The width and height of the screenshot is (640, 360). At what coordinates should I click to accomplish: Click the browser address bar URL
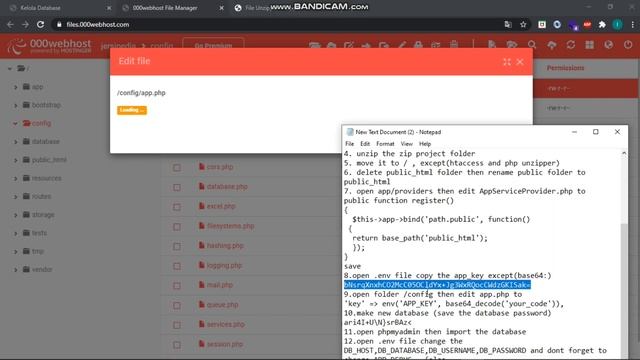click(x=98, y=24)
